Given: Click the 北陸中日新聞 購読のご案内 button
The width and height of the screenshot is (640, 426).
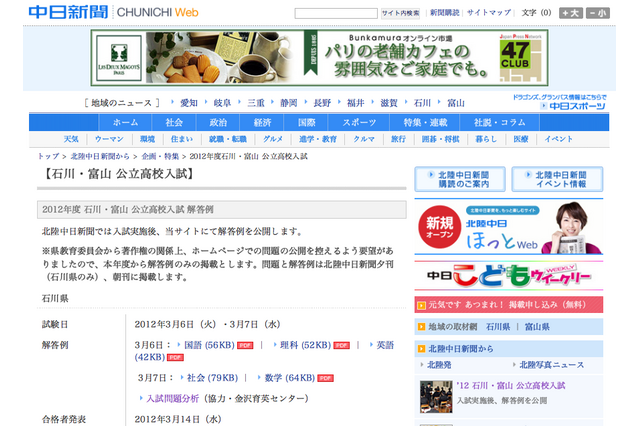Looking at the screenshot, I should tap(460, 179).
